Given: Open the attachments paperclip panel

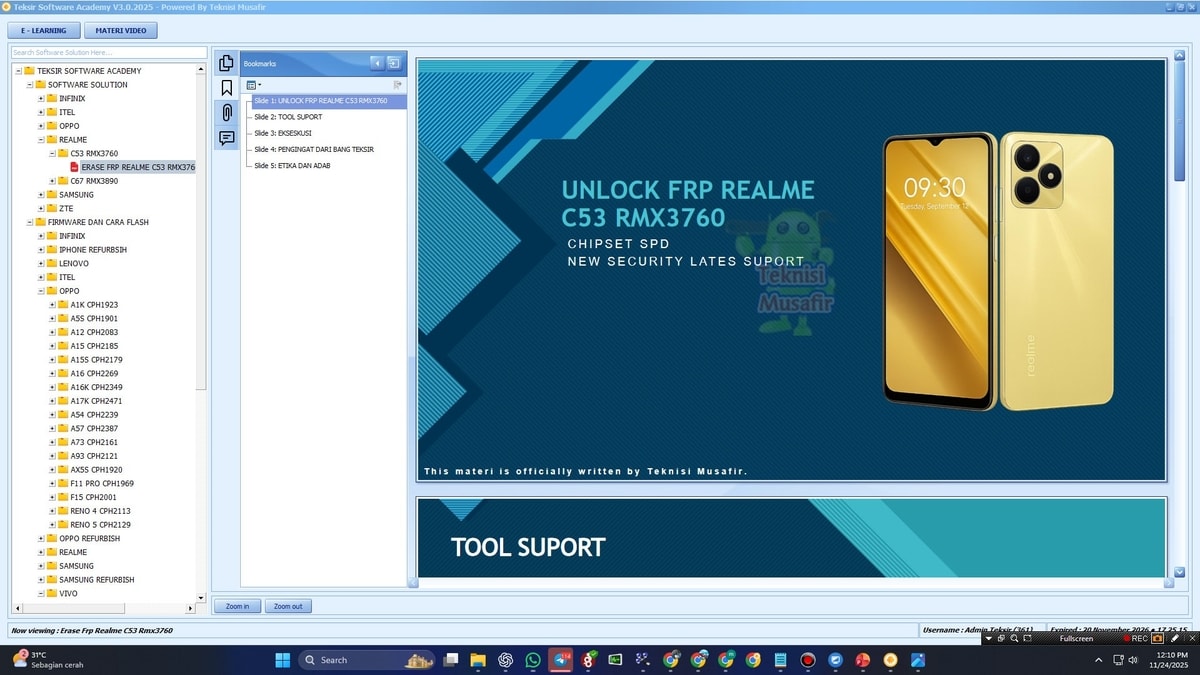Looking at the screenshot, I should 227,113.
